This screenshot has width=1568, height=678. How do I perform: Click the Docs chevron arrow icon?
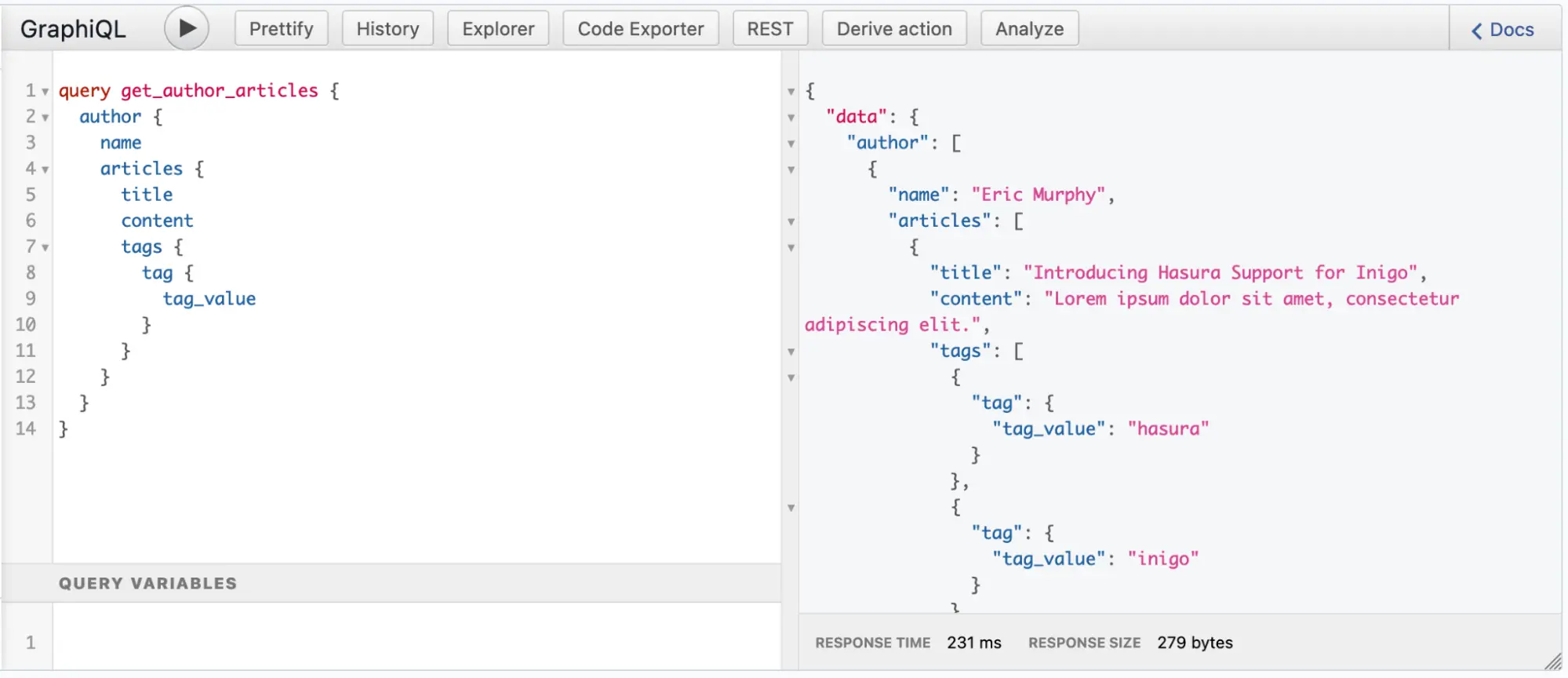pyautogui.click(x=1477, y=31)
